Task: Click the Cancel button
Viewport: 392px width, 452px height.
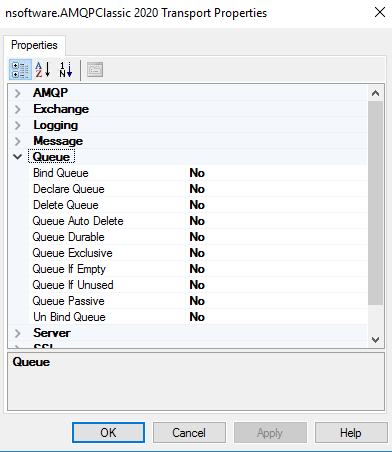Action: (x=189, y=433)
